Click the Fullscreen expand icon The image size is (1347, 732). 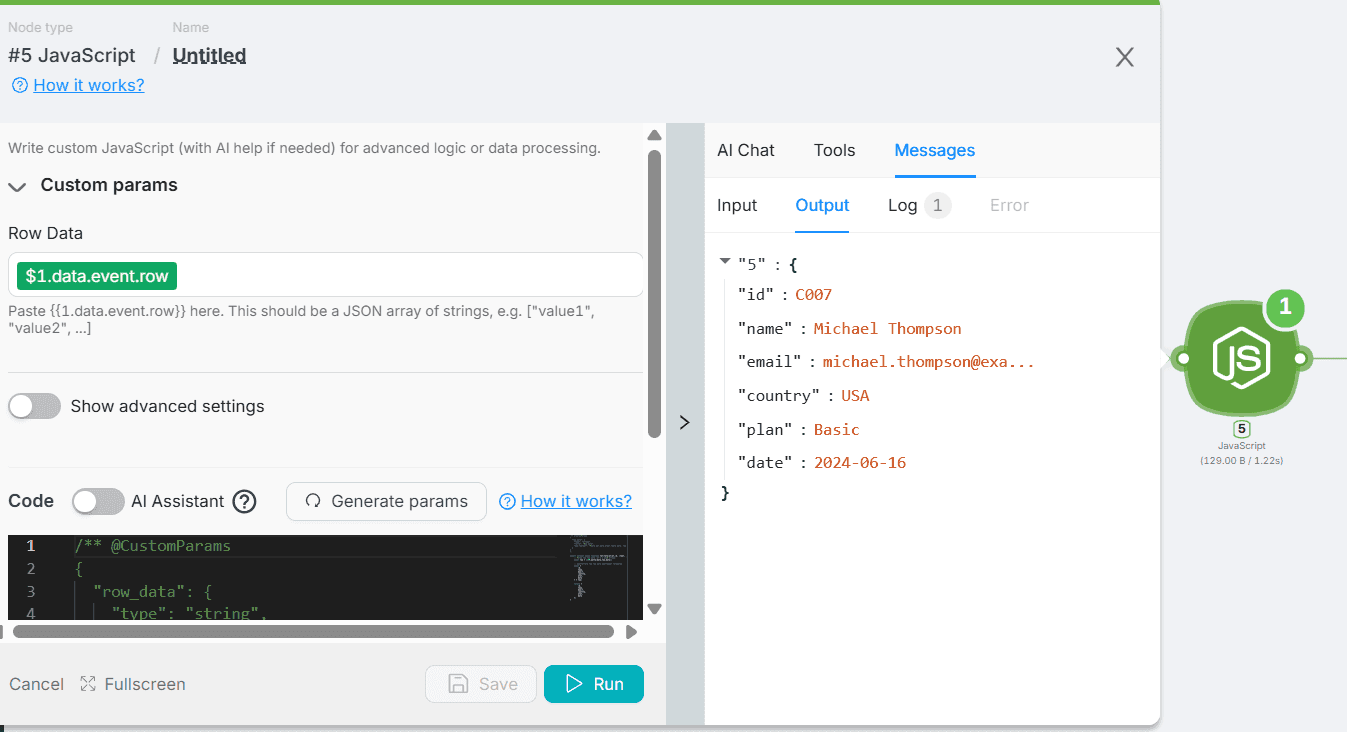[x=88, y=684]
